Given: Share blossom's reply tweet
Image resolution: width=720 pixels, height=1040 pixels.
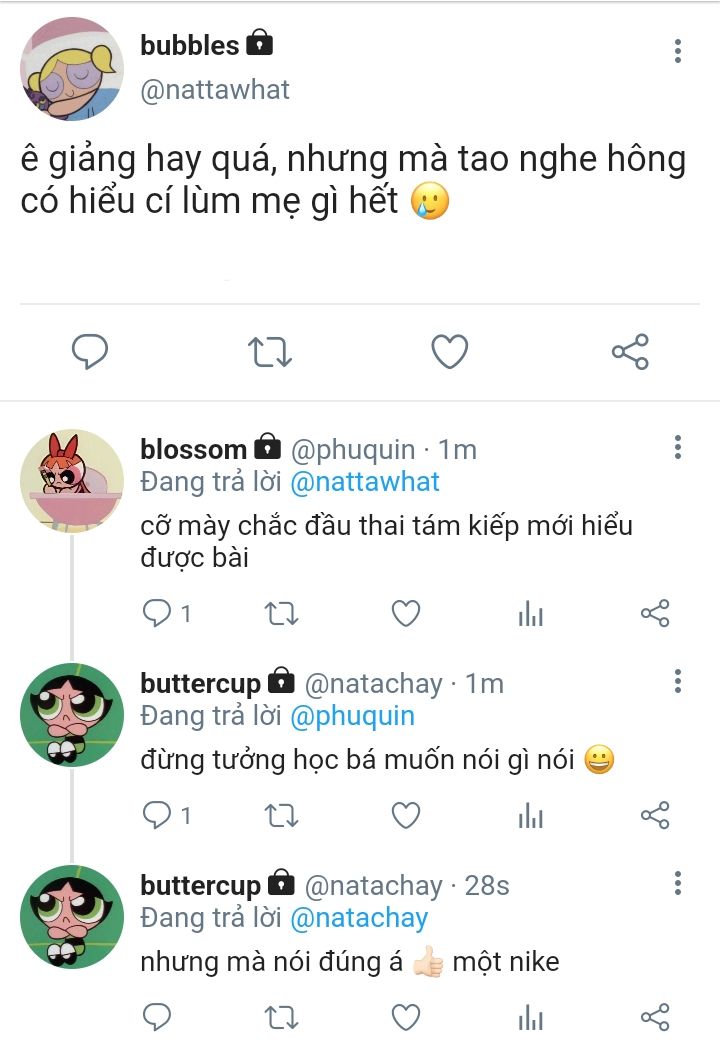Looking at the screenshot, I should [654, 613].
